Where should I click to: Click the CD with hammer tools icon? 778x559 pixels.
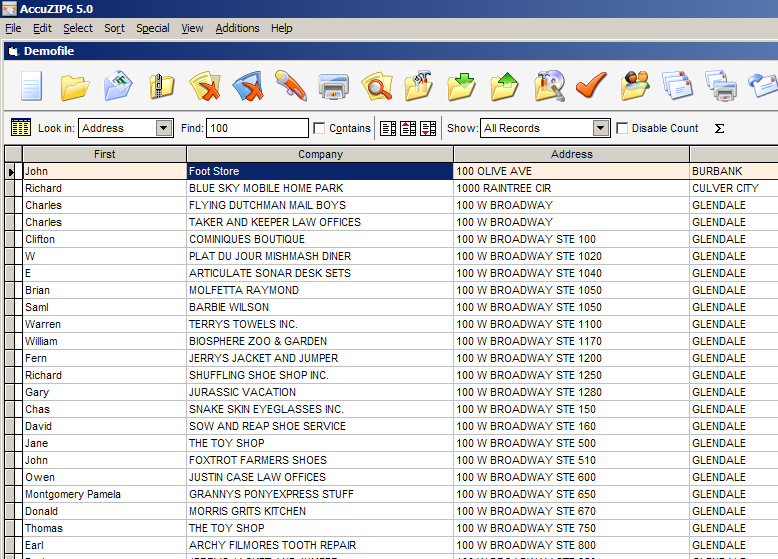pos(549,86)
